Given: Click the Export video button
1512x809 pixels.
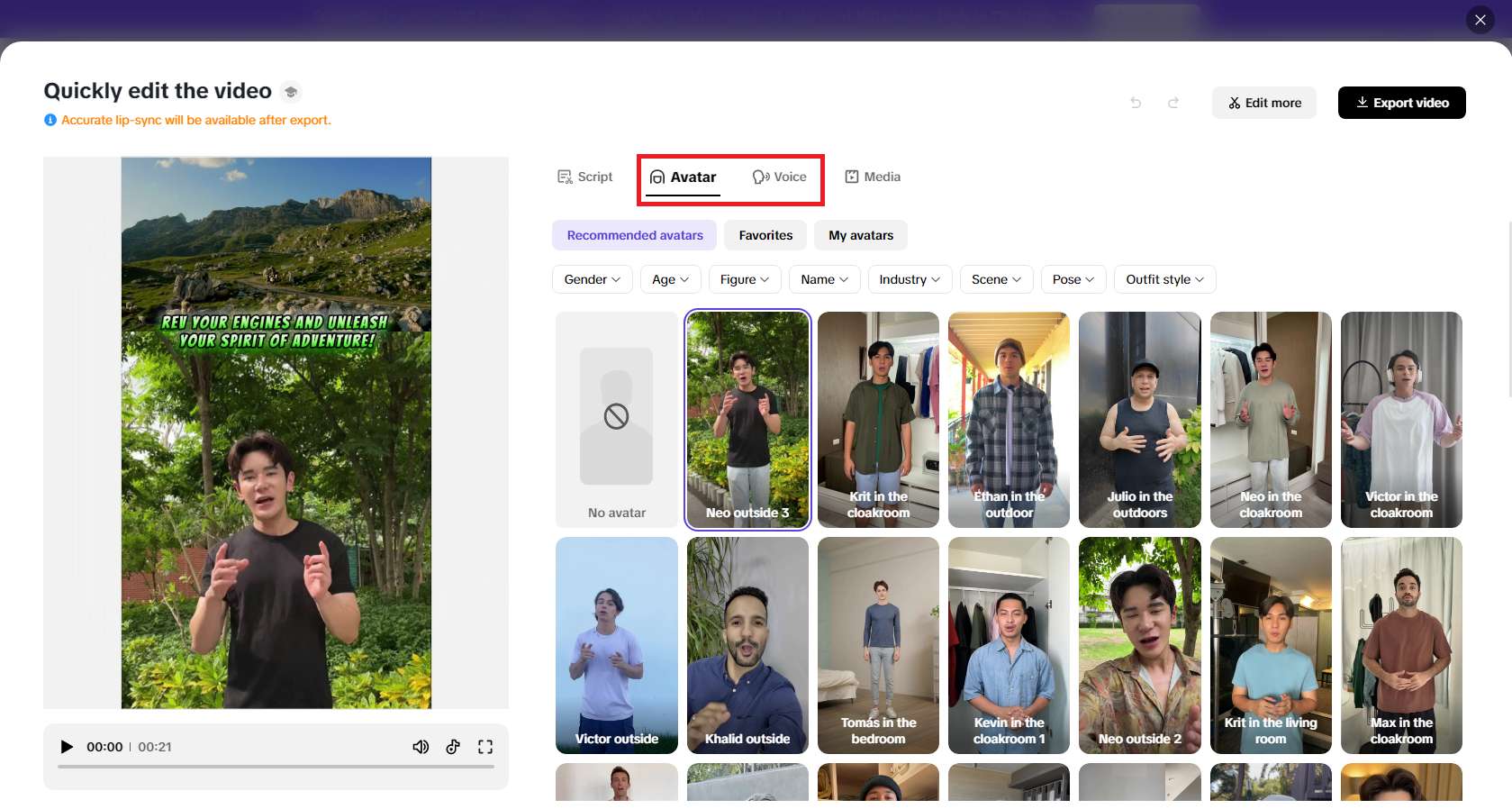Looking at the screenshot, I should pyautogui.click(x=1402, y=103).
